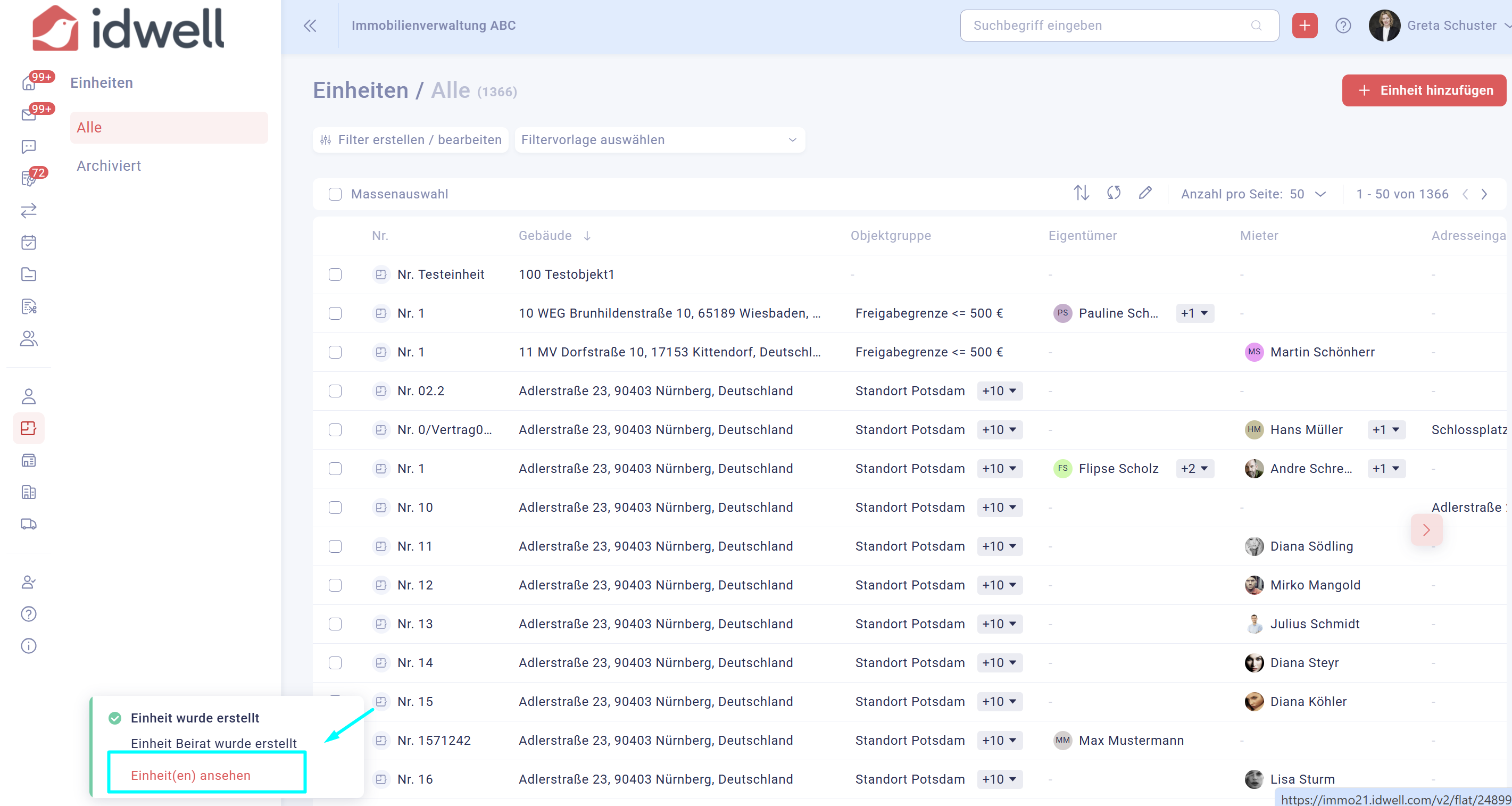Open the help question mark icon in header
Screen dimensions: 1512x806
1343,25
